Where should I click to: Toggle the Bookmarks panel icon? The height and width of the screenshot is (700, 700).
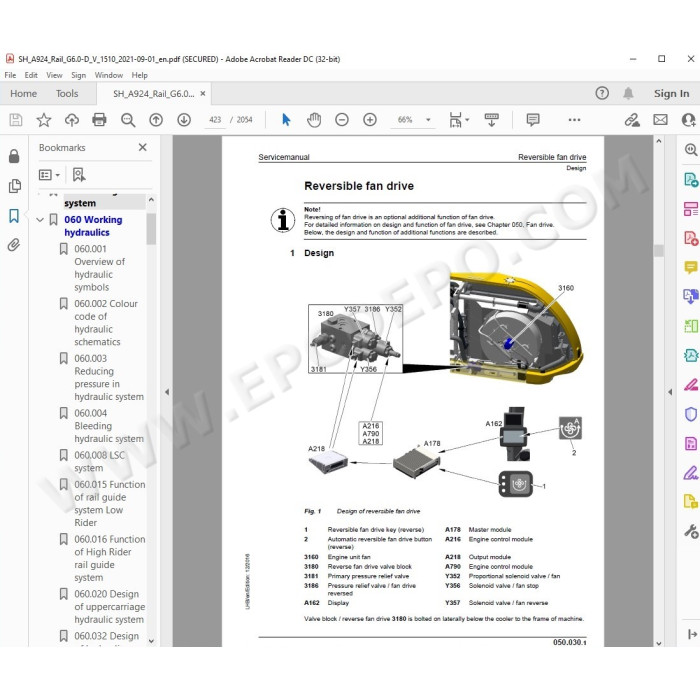tap(14, 216)
